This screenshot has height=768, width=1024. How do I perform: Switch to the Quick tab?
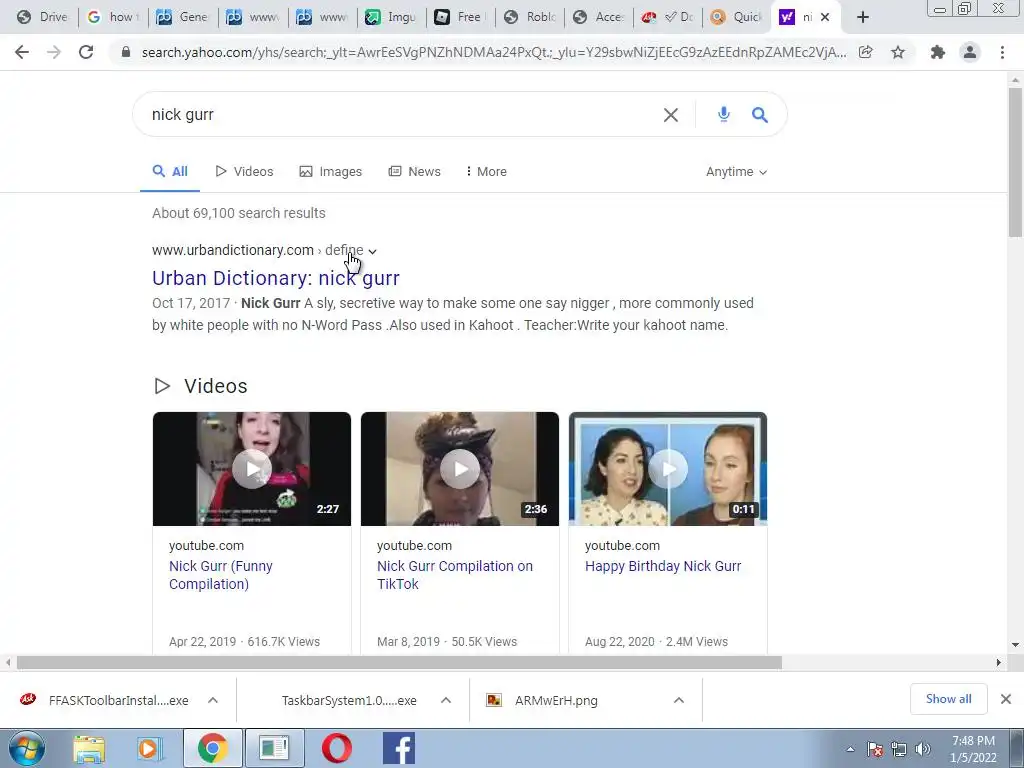click(736, 17)
